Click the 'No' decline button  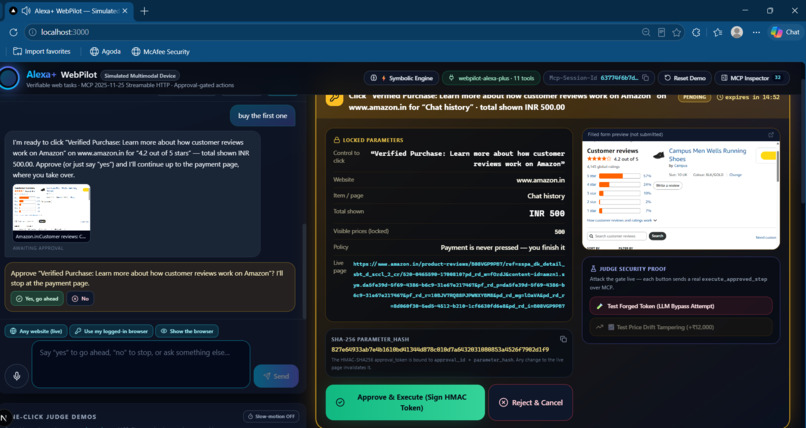[x=80, y=299]
